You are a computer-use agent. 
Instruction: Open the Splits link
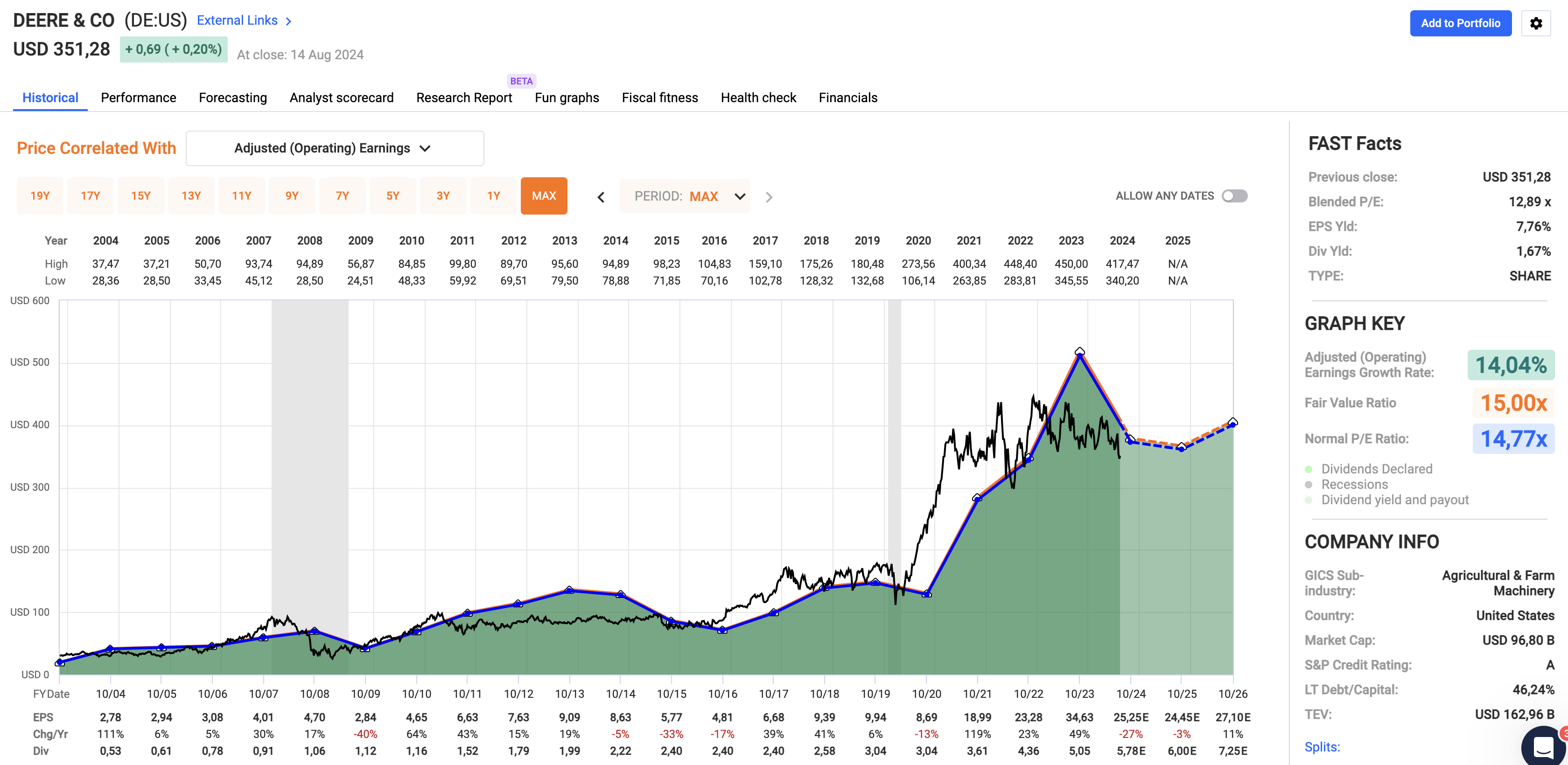pos(1322,747)
